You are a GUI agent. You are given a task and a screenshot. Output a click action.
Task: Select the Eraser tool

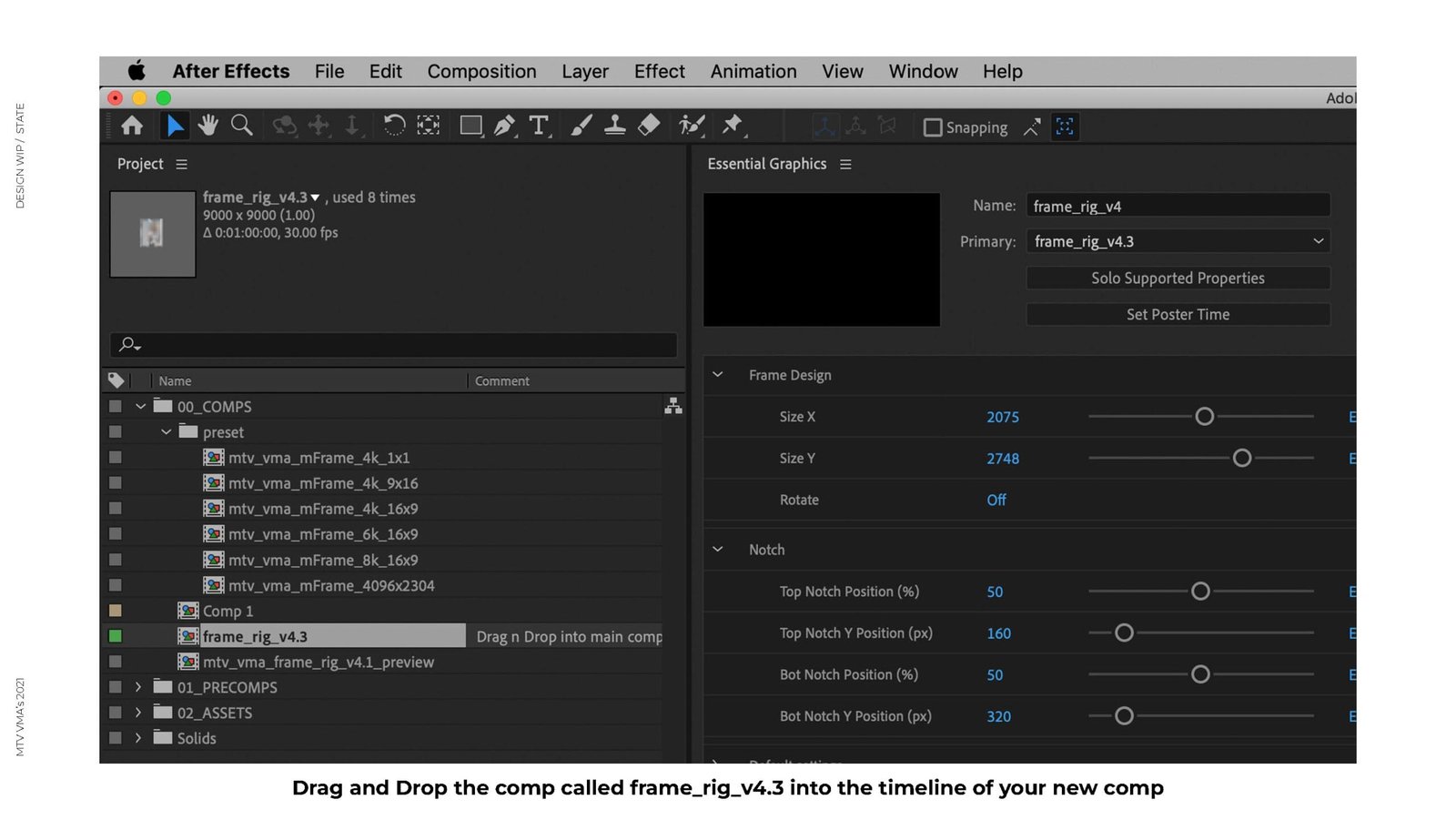point(649,126)
